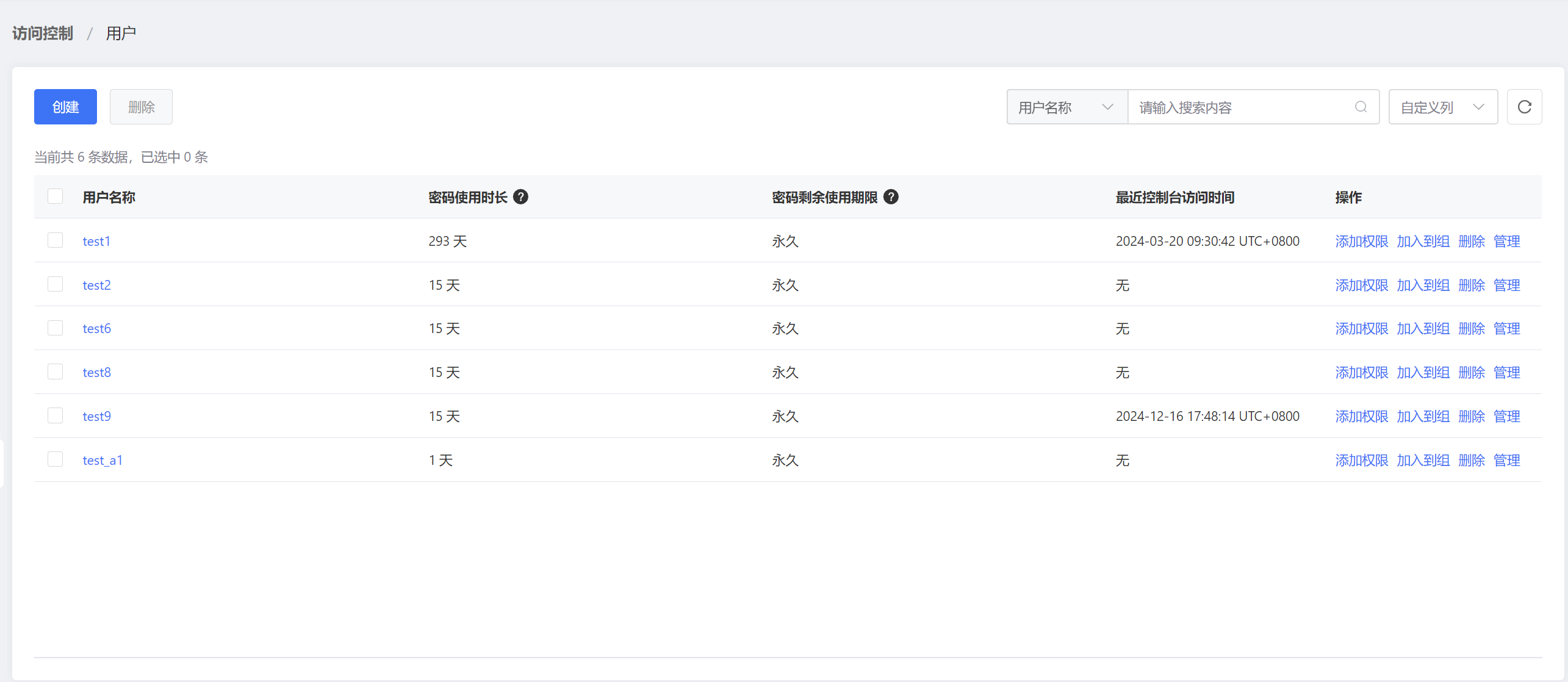Image resolution: width=1568 pixels, height=682 pixels.
Task: Open the 用户名称 search field dropdown
Action: pyautogui.click(x=1067, y=107)
